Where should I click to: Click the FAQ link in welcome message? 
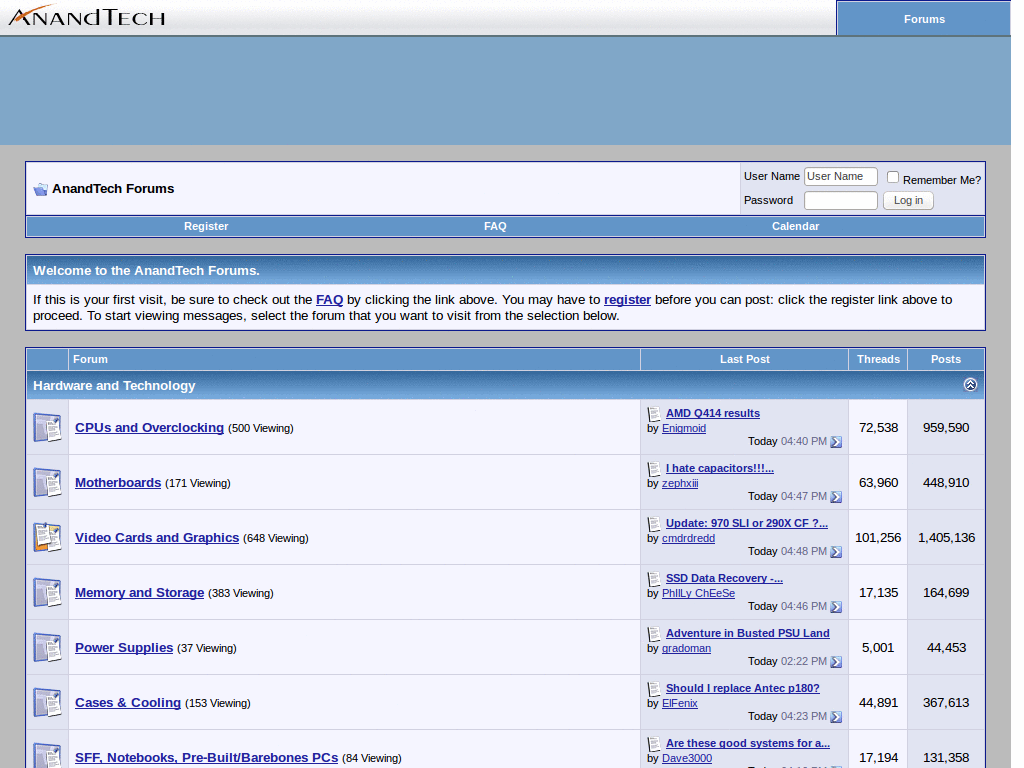point(329,300)
